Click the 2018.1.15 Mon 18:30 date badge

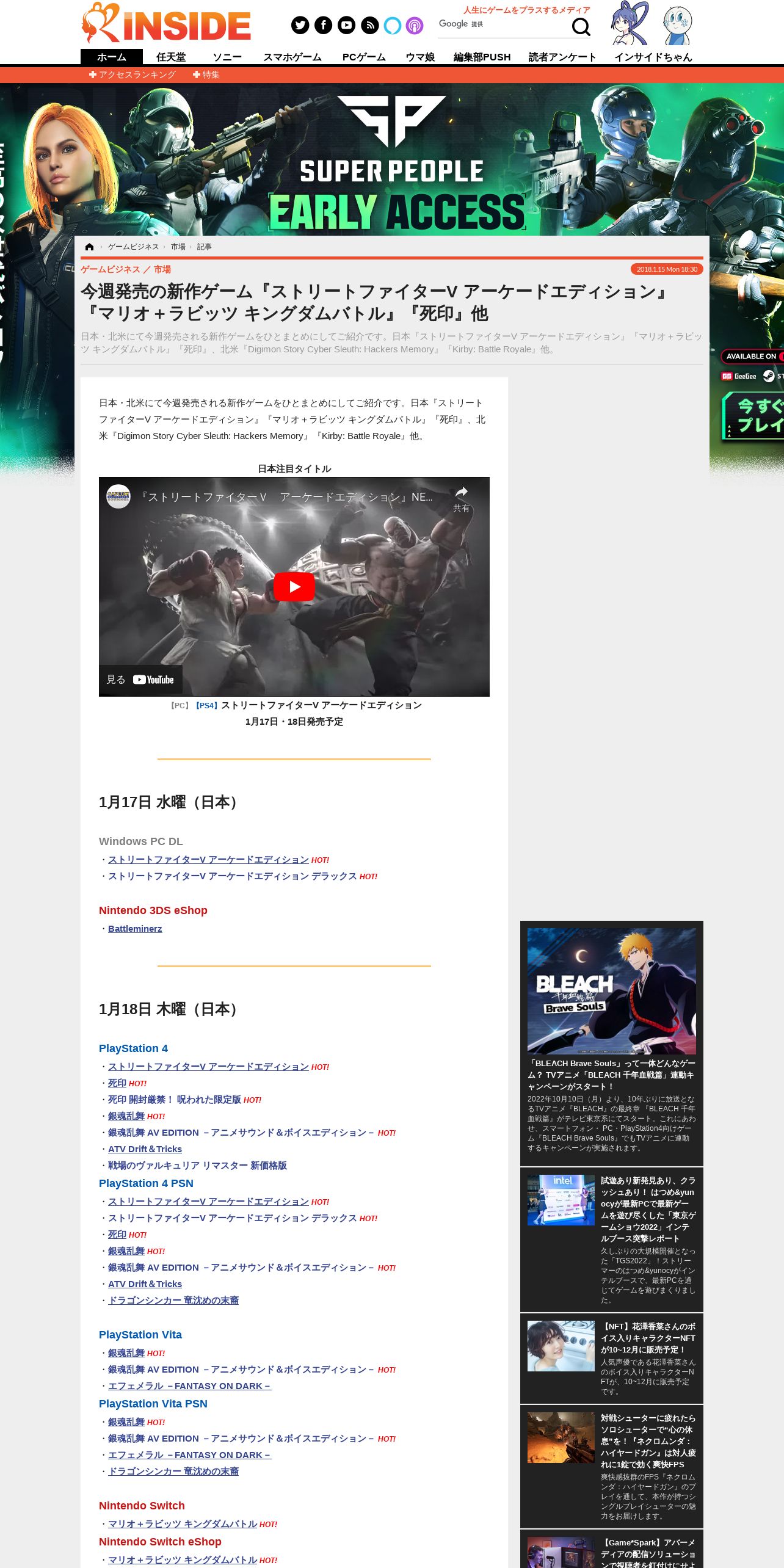[x=667, y=269]
